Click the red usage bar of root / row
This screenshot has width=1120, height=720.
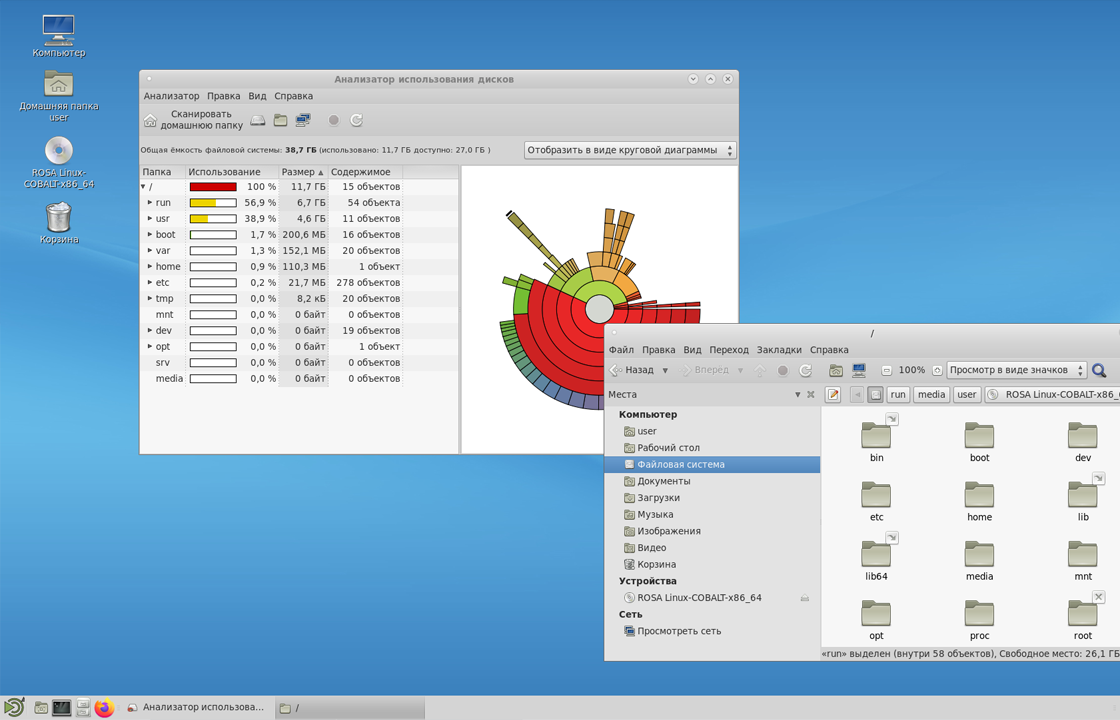point(213,186)
